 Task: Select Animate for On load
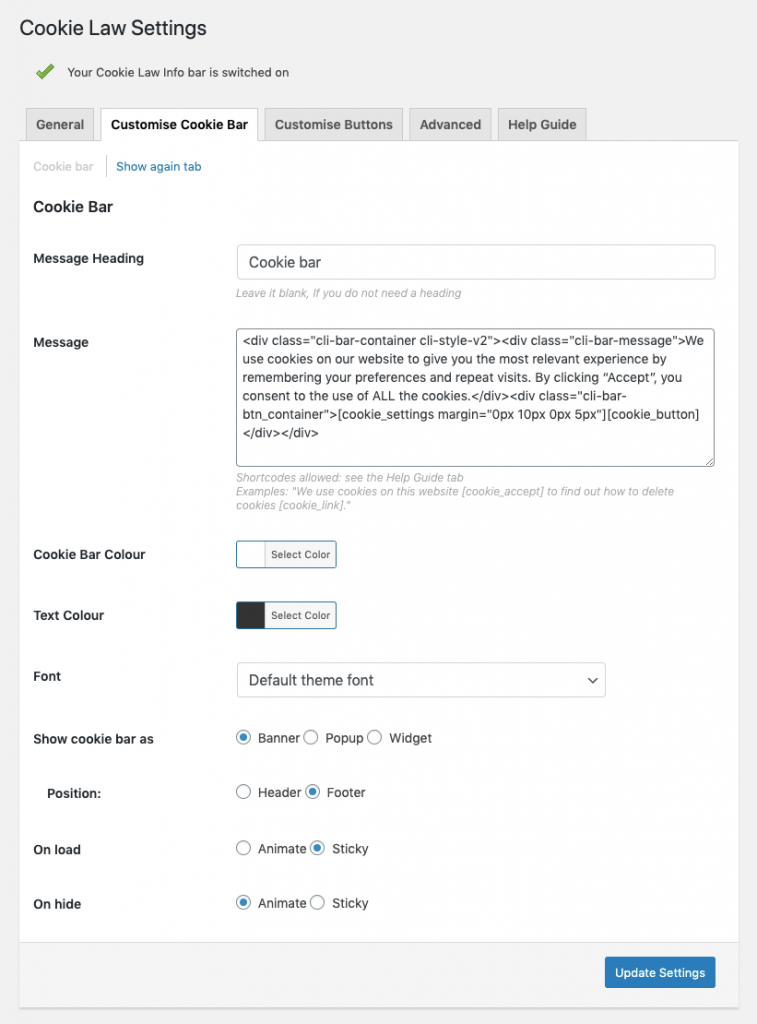point(244,848)
